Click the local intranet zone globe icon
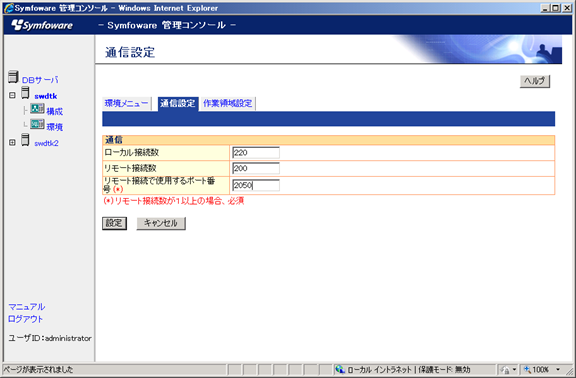This screenshot has height=378, width=576. (340, 369)
